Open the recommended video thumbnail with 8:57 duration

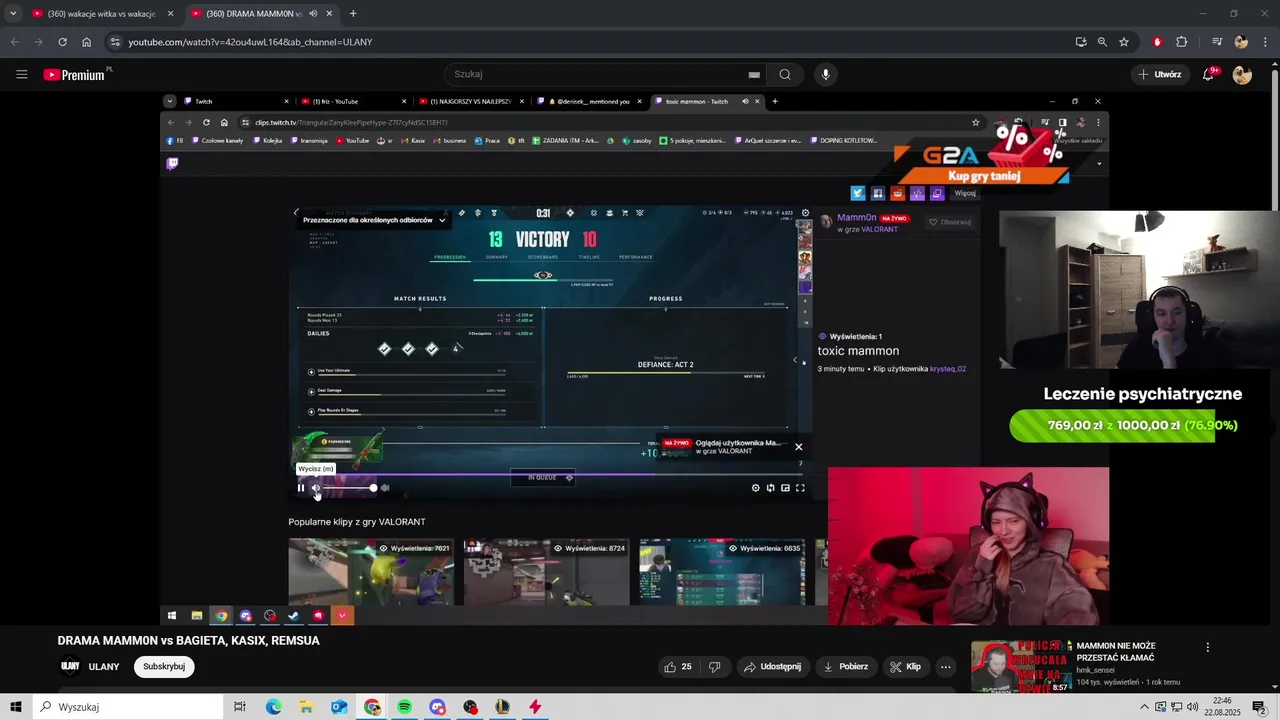coord(1020,666)
